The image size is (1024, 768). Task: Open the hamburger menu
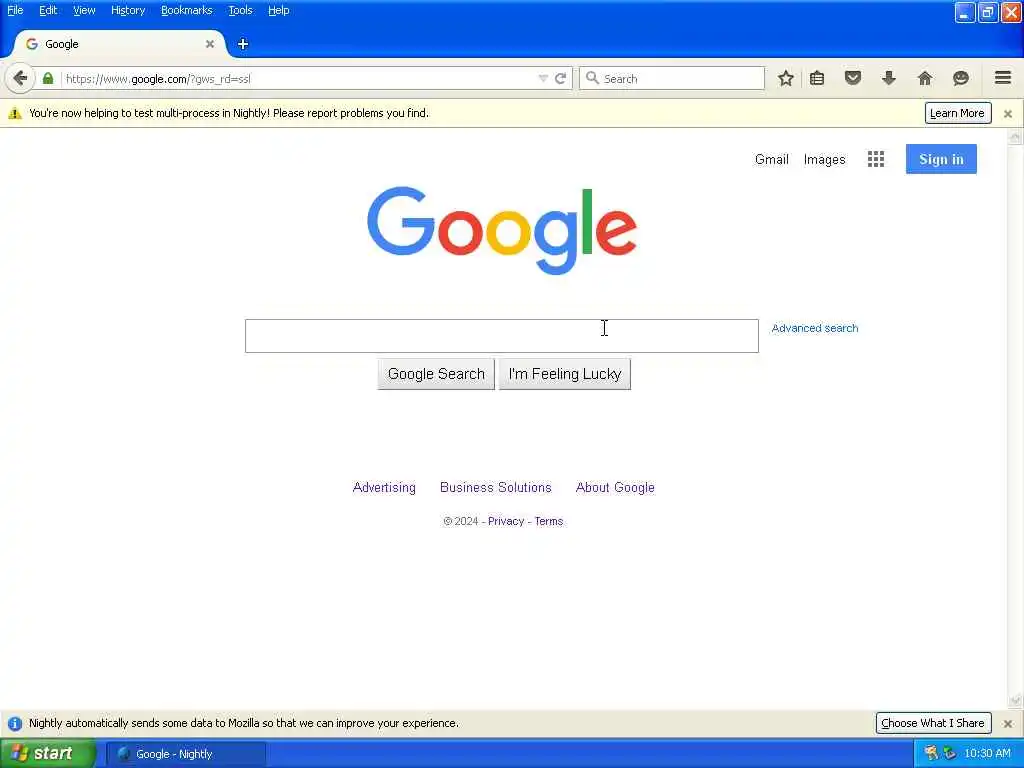click(x=1003, y=78)
